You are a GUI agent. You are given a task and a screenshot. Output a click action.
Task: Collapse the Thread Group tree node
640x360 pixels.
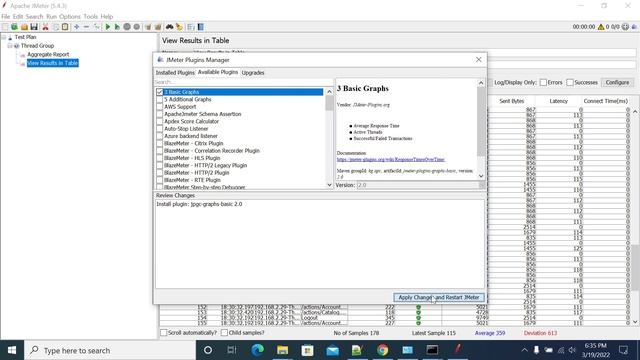click(10, 46)
